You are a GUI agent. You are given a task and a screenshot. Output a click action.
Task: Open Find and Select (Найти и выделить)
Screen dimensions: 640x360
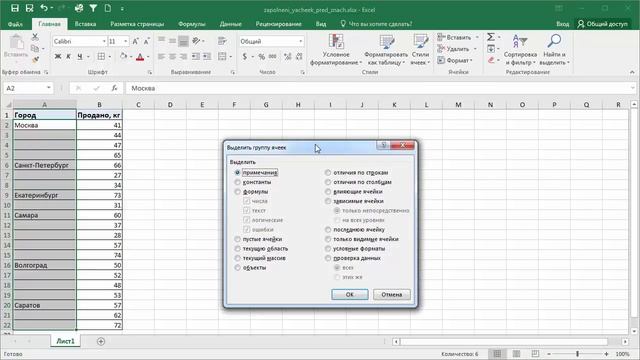coord(554,49)
